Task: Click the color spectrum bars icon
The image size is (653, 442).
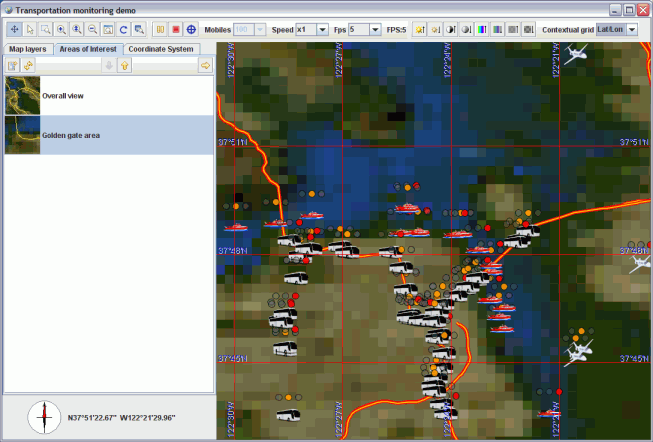Action: click(x=483, y=30)
